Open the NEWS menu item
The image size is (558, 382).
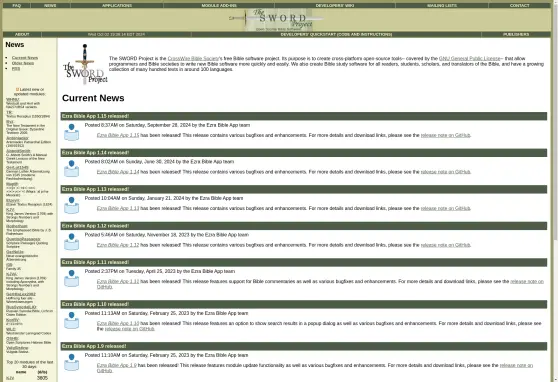(50, 5)
